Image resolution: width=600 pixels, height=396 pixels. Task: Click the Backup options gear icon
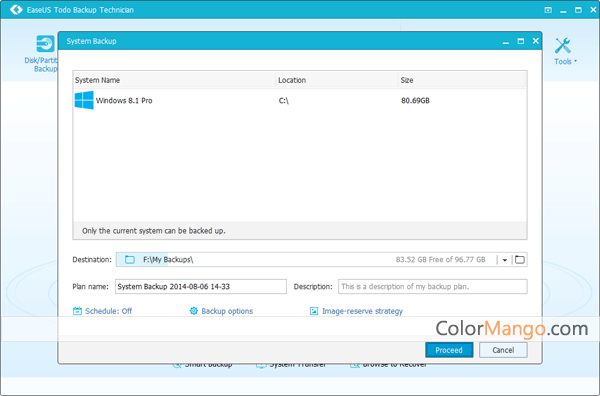(x=194, y=311)
